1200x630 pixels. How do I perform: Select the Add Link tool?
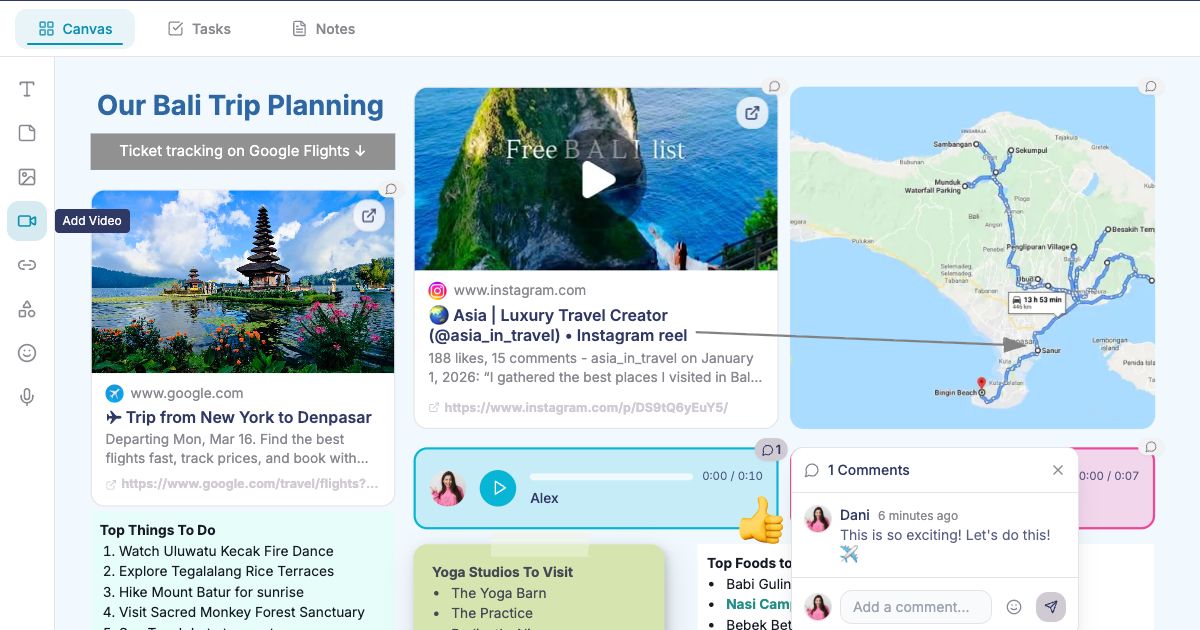coord(27,264)
